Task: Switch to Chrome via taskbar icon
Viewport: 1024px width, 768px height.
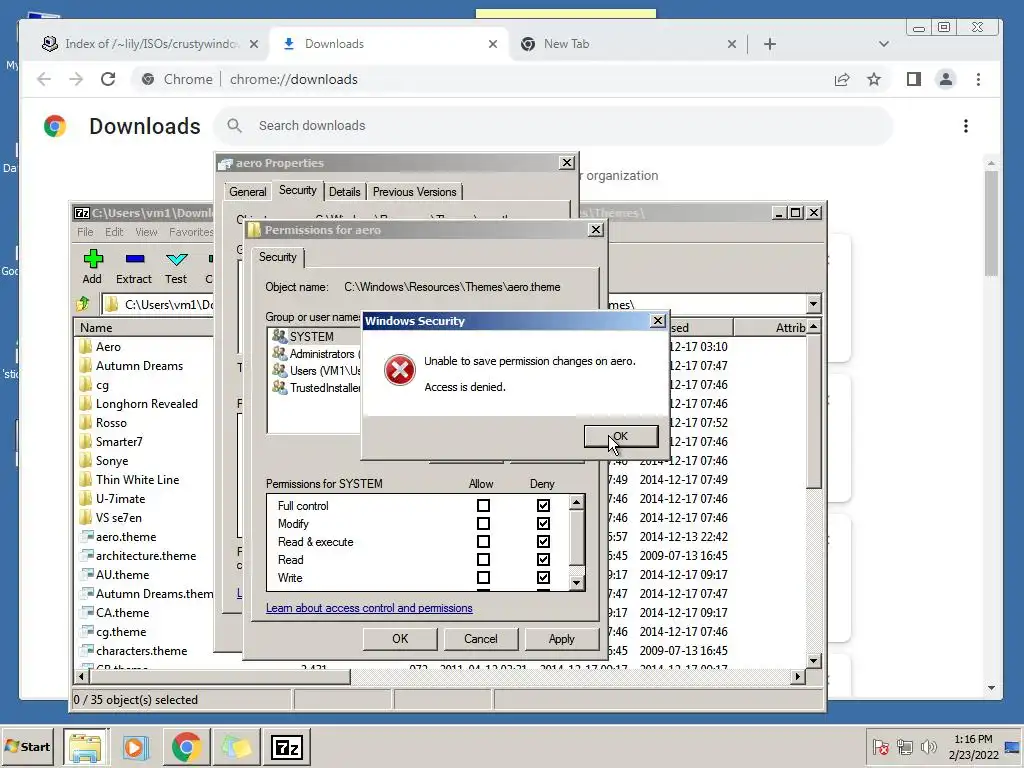Action: (x=186, y=746)
